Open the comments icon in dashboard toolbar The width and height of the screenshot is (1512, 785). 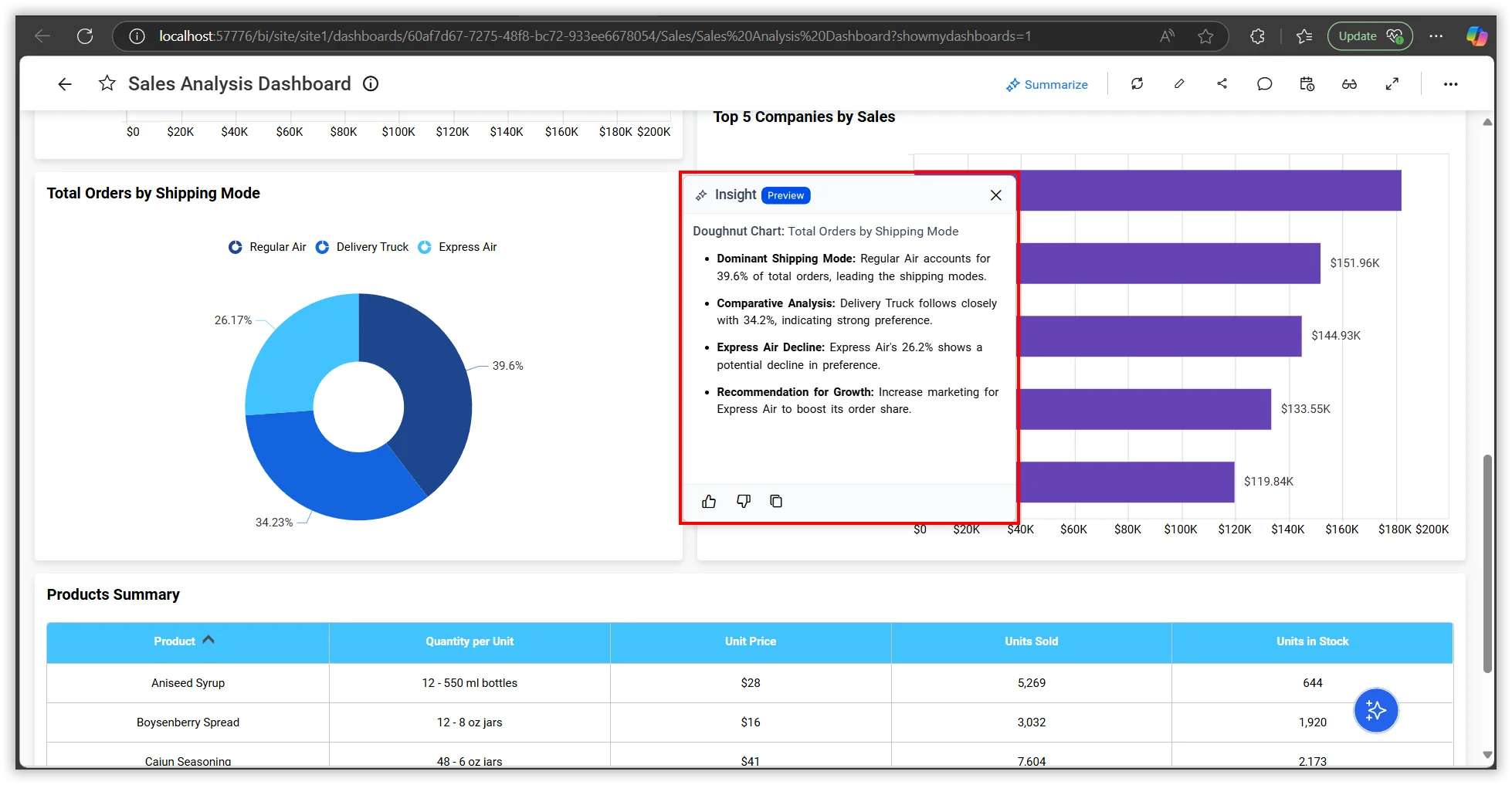(1264, 84)
